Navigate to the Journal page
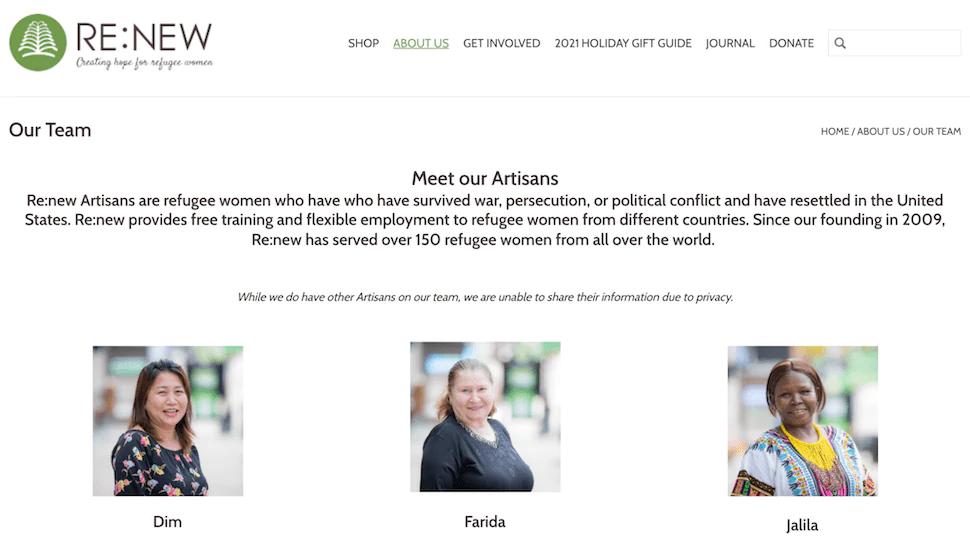The image size is (970, 543). [x=730, y=43]
